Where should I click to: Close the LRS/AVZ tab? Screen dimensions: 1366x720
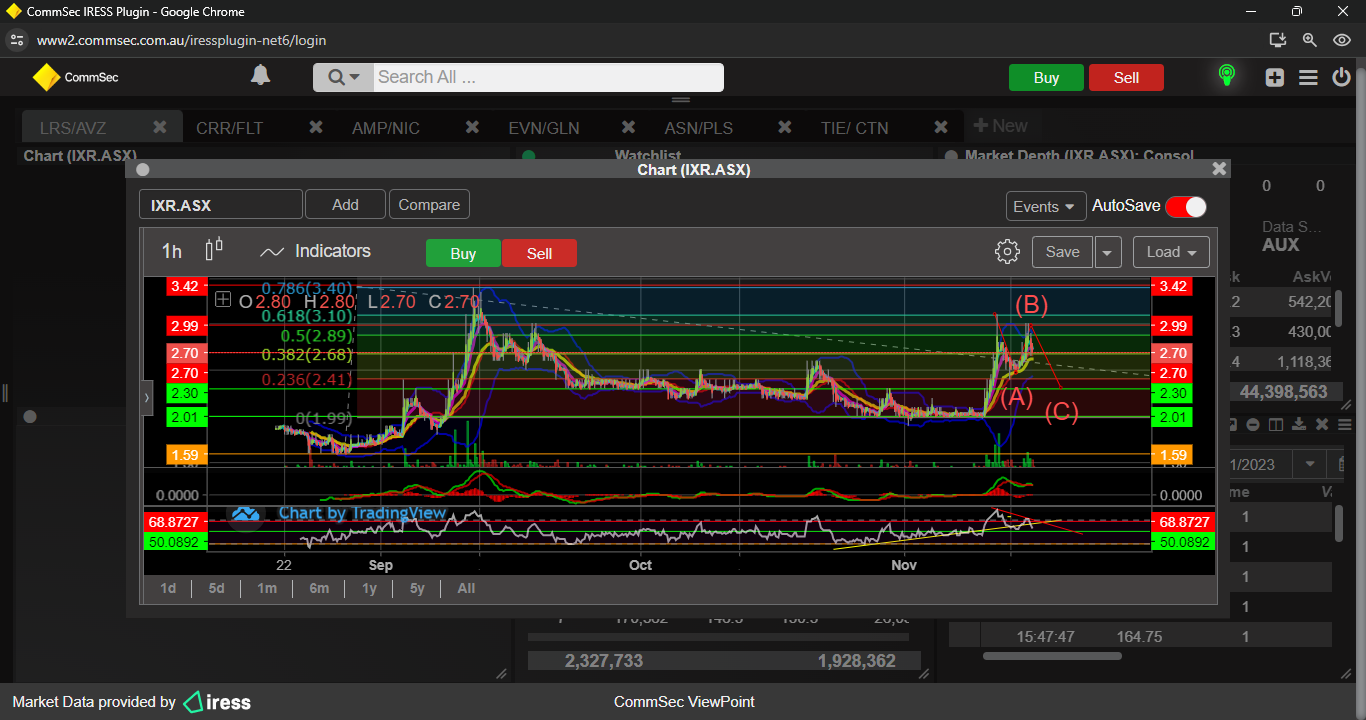click(159, 127)
